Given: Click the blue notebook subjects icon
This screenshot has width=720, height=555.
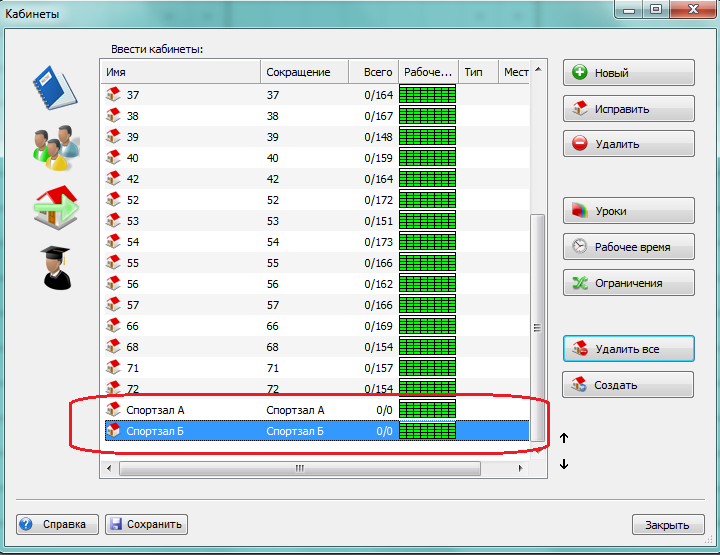Looking at the screenshot, I should pyautogui.click(x=55, y=88).
